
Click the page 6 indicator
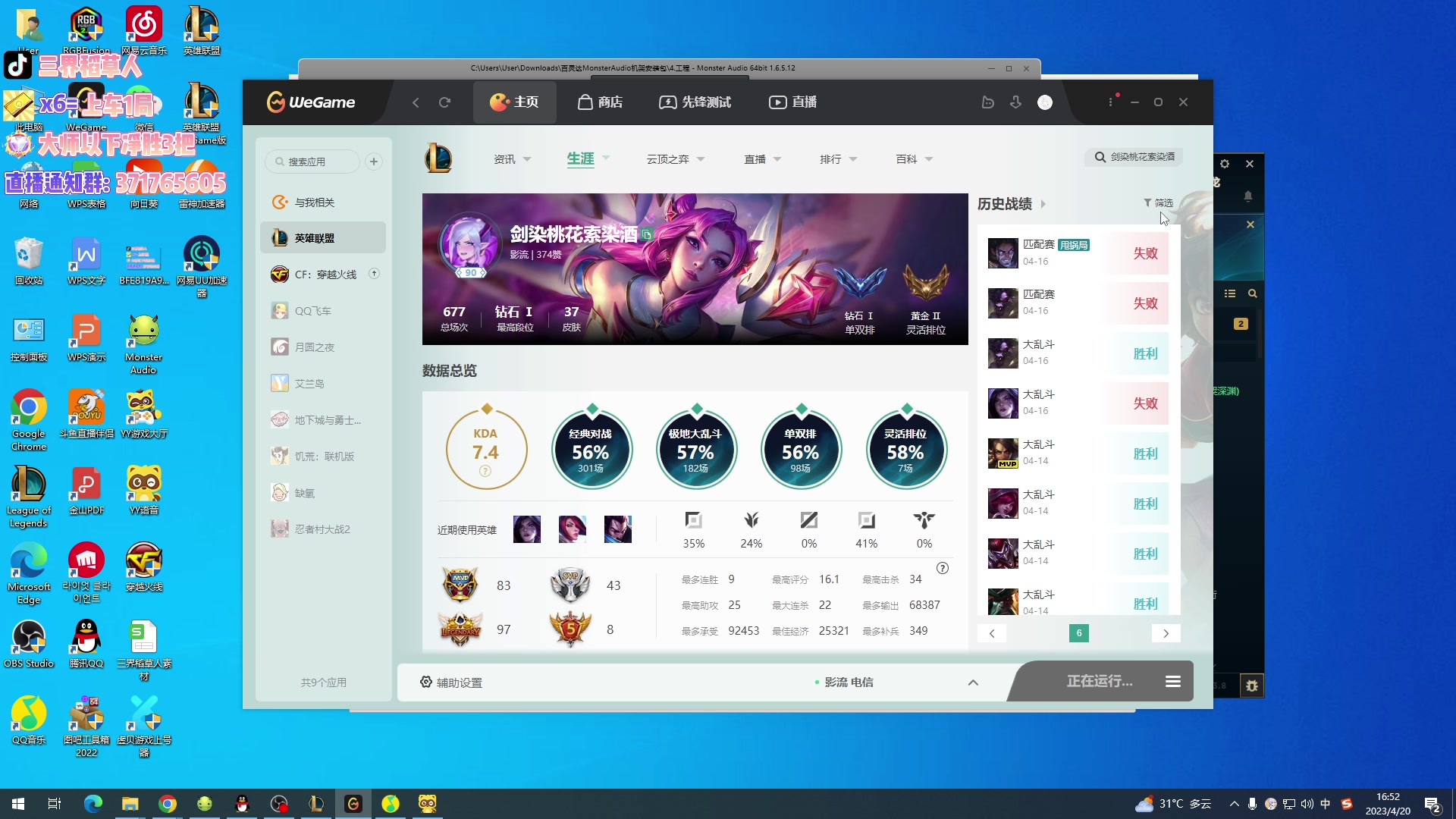coord(1078,633)
